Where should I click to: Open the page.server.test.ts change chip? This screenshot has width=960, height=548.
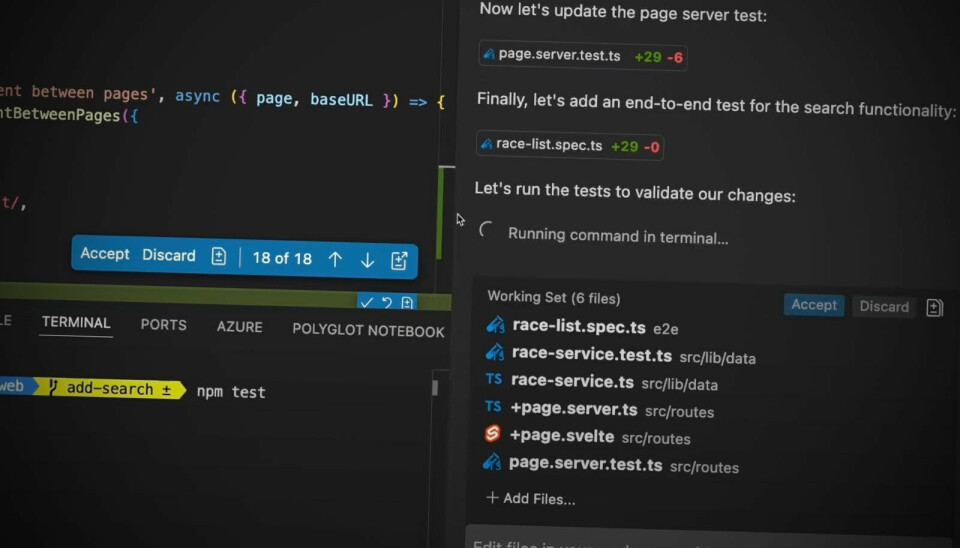point(582,56)
